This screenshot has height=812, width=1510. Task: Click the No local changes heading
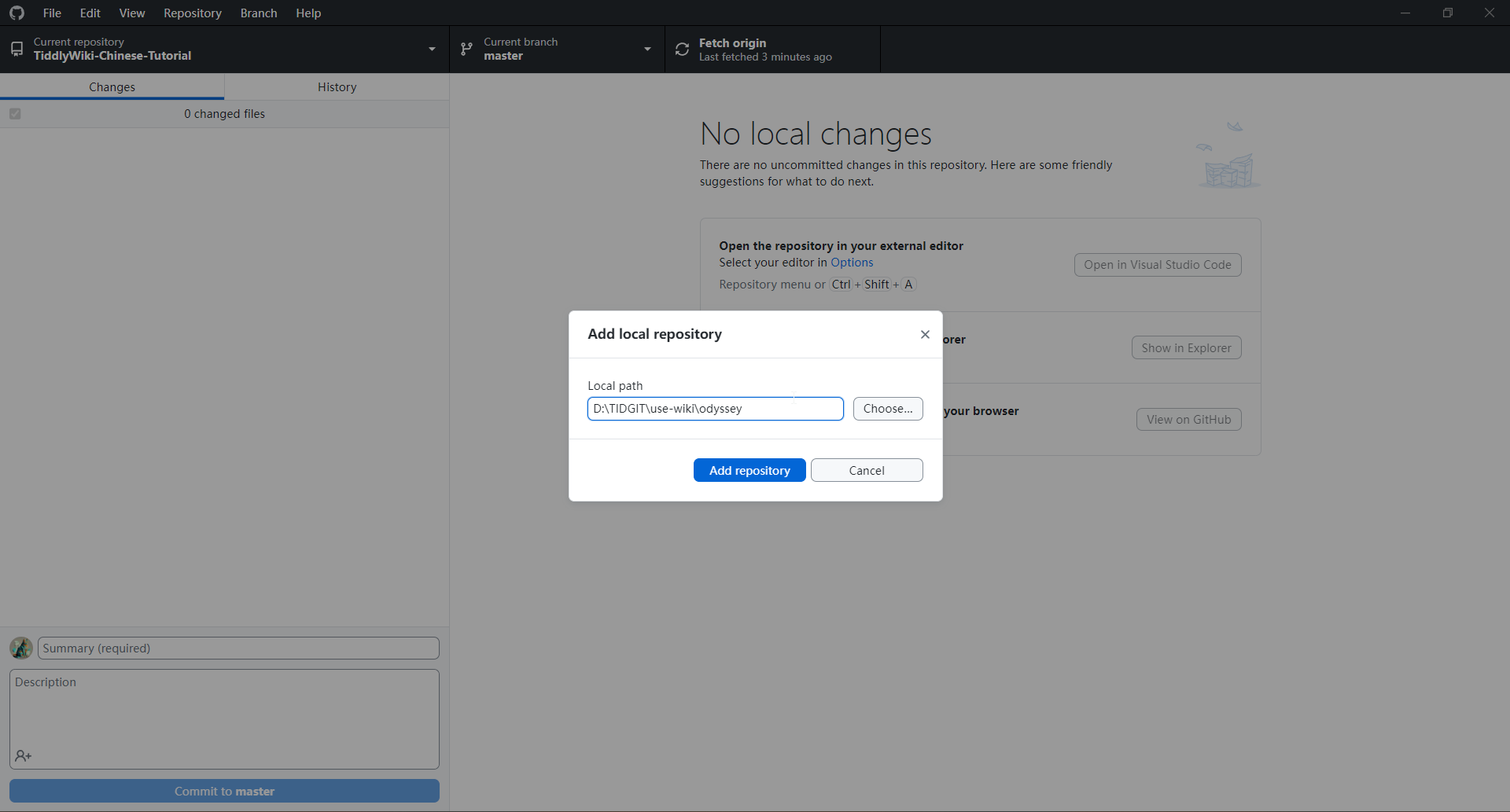point(816,134)
